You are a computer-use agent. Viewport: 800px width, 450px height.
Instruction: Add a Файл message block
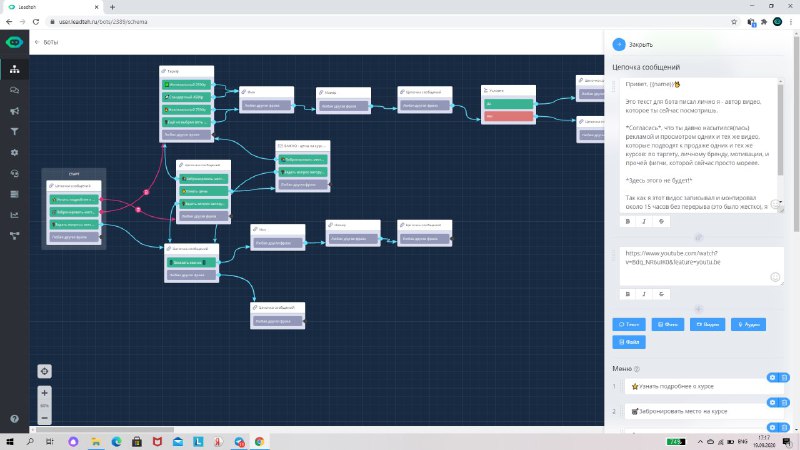(629, 342)
